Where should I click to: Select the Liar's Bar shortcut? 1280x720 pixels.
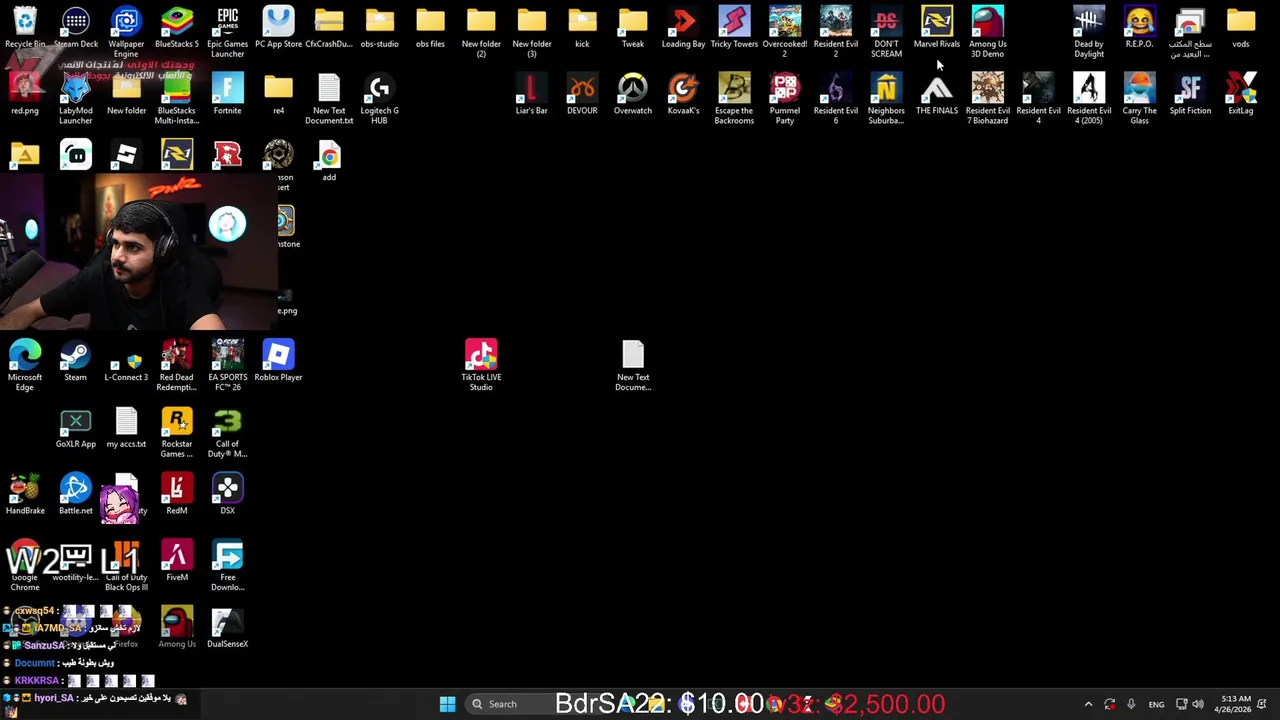(531, 94)
